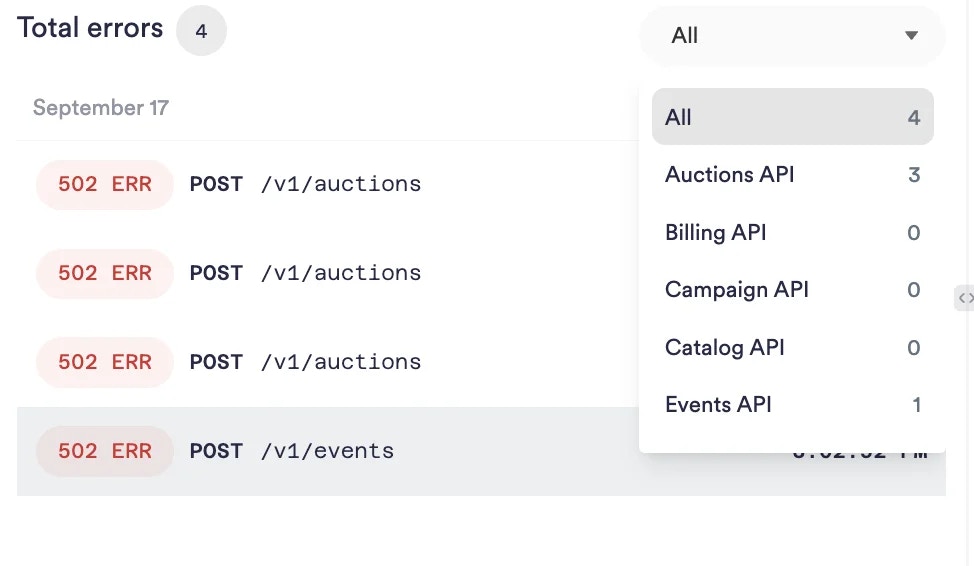The image size is (974, 566).
Task: Click the September 17 date header
Action: pyautogui.click(x=101, y=108)
